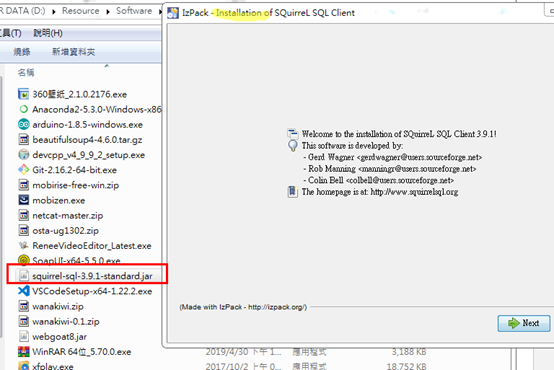The height and width of the screenshot is (370, 554).
Task: Select mobirise-free-win.zip archive icon
Action: [x=24, y=185]
